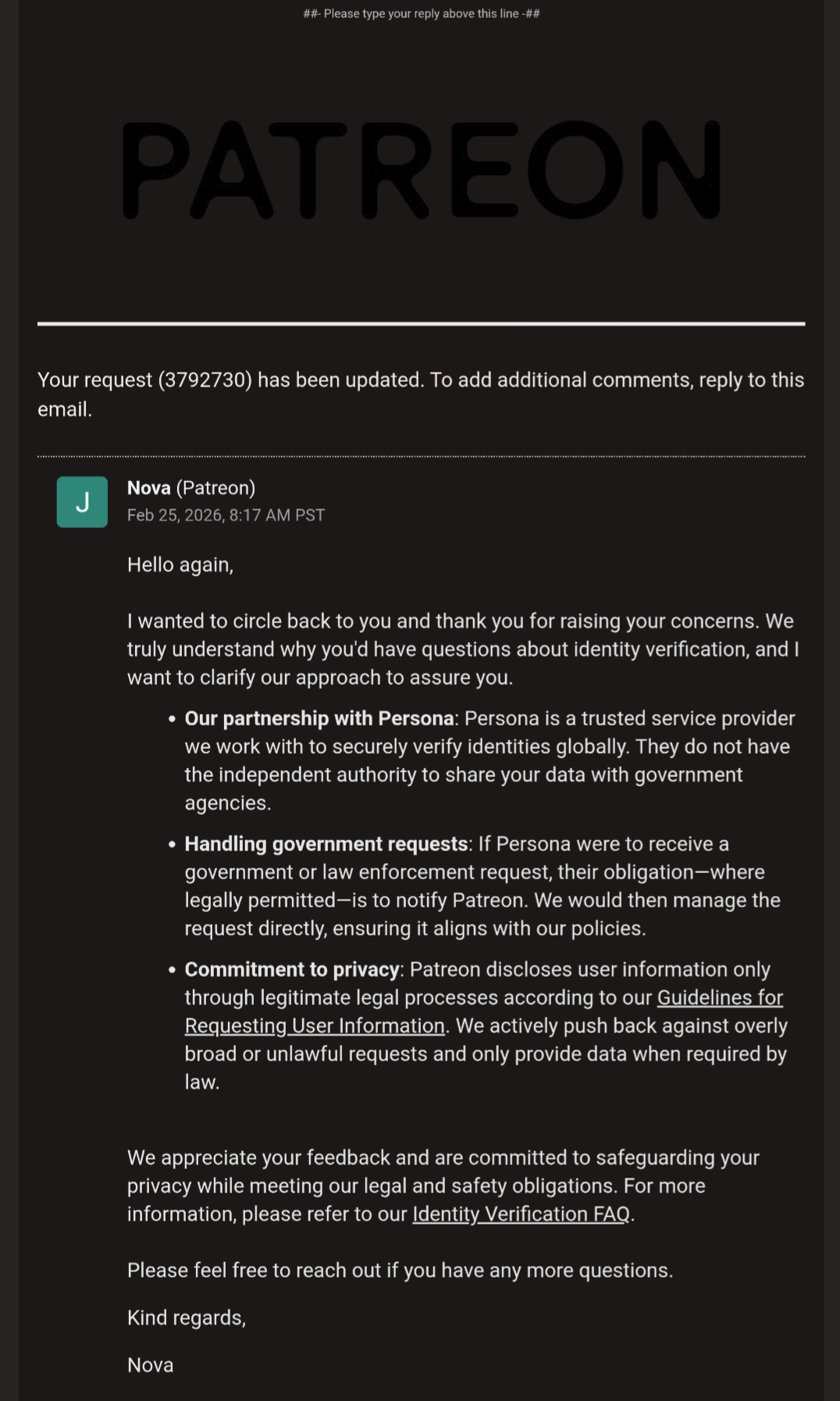Image resolution: width=840 pixels, height=1401 pixels.
Task: Click the 'We appreciate your feedback' paragraph
Action: 443,1185
